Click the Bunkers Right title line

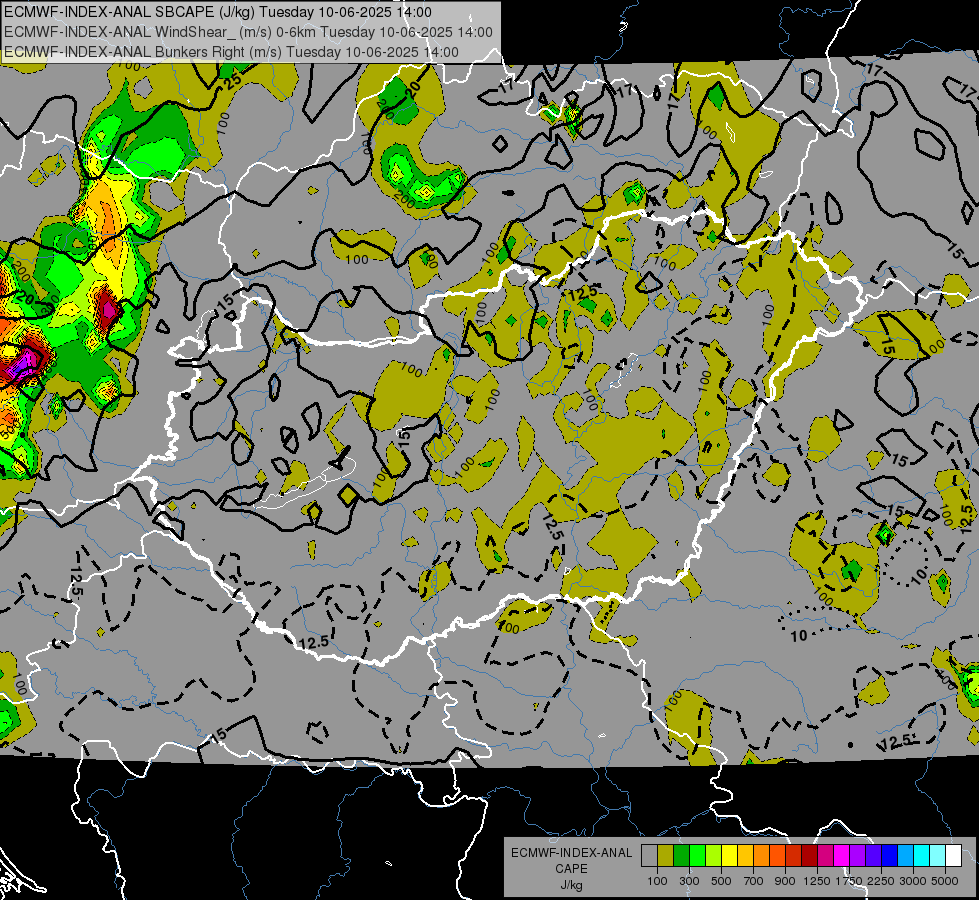pyautogui.click(x=231, y=52)
